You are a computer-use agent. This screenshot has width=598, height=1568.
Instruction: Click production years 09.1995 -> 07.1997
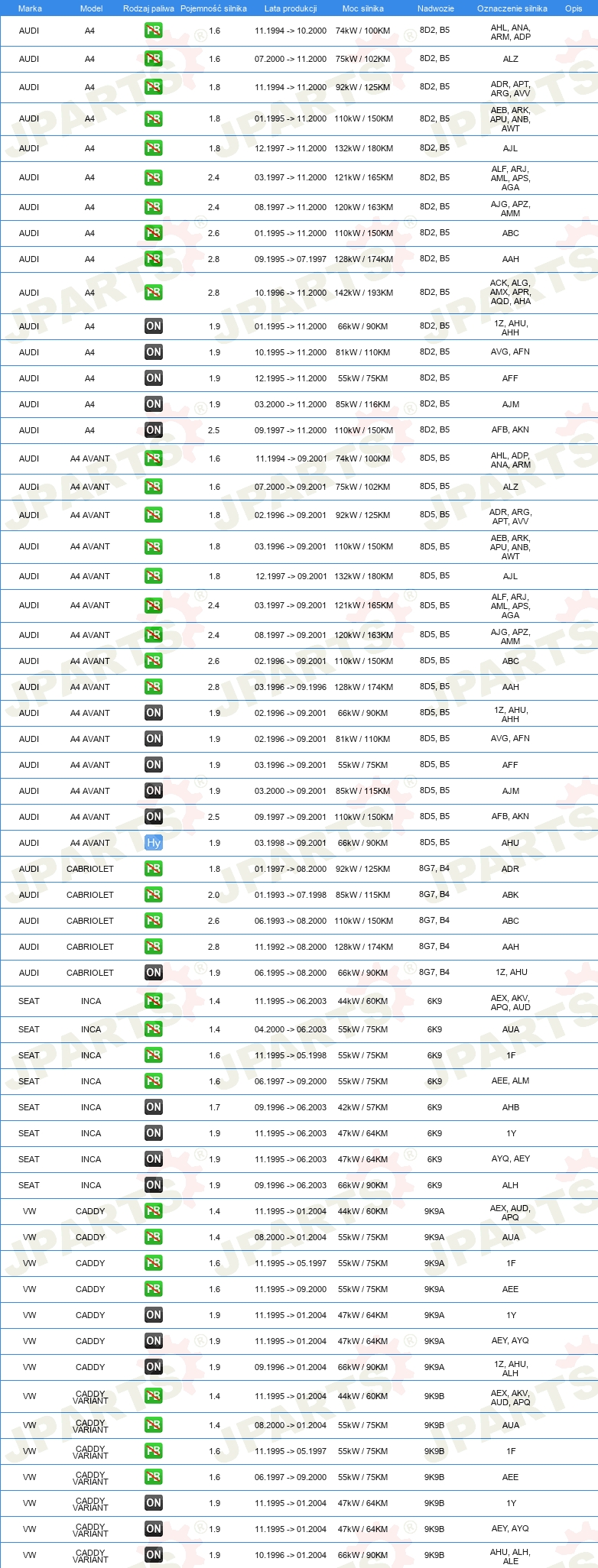tap(291, 259)
